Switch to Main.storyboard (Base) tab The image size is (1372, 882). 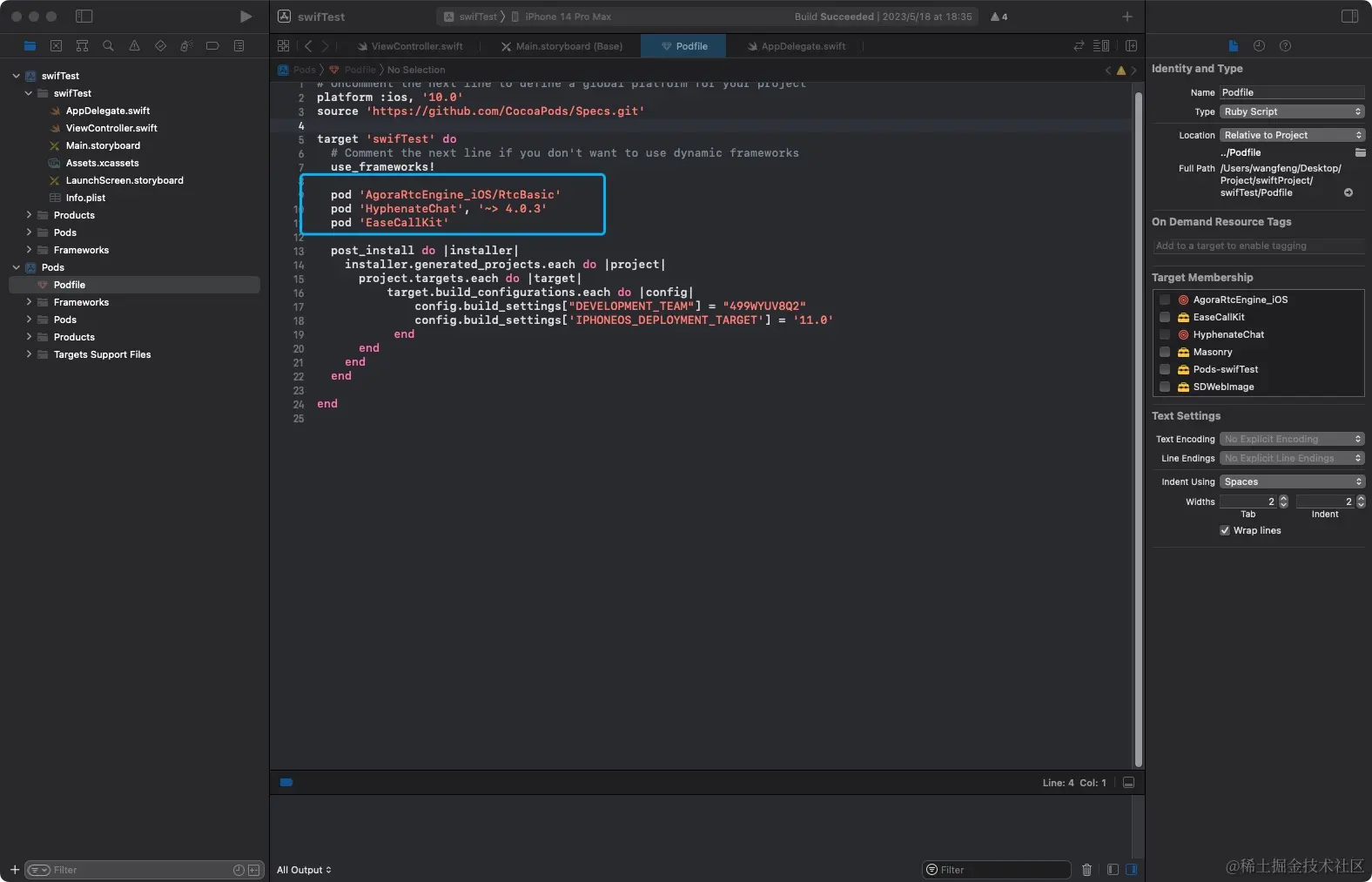[562, 46]
